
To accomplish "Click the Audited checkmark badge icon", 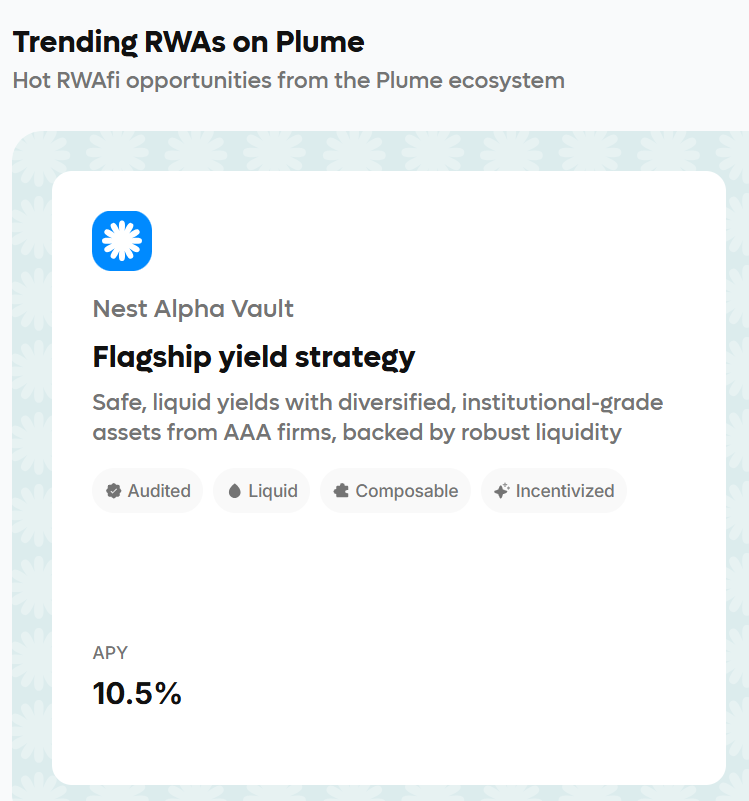I will point(114,491).
